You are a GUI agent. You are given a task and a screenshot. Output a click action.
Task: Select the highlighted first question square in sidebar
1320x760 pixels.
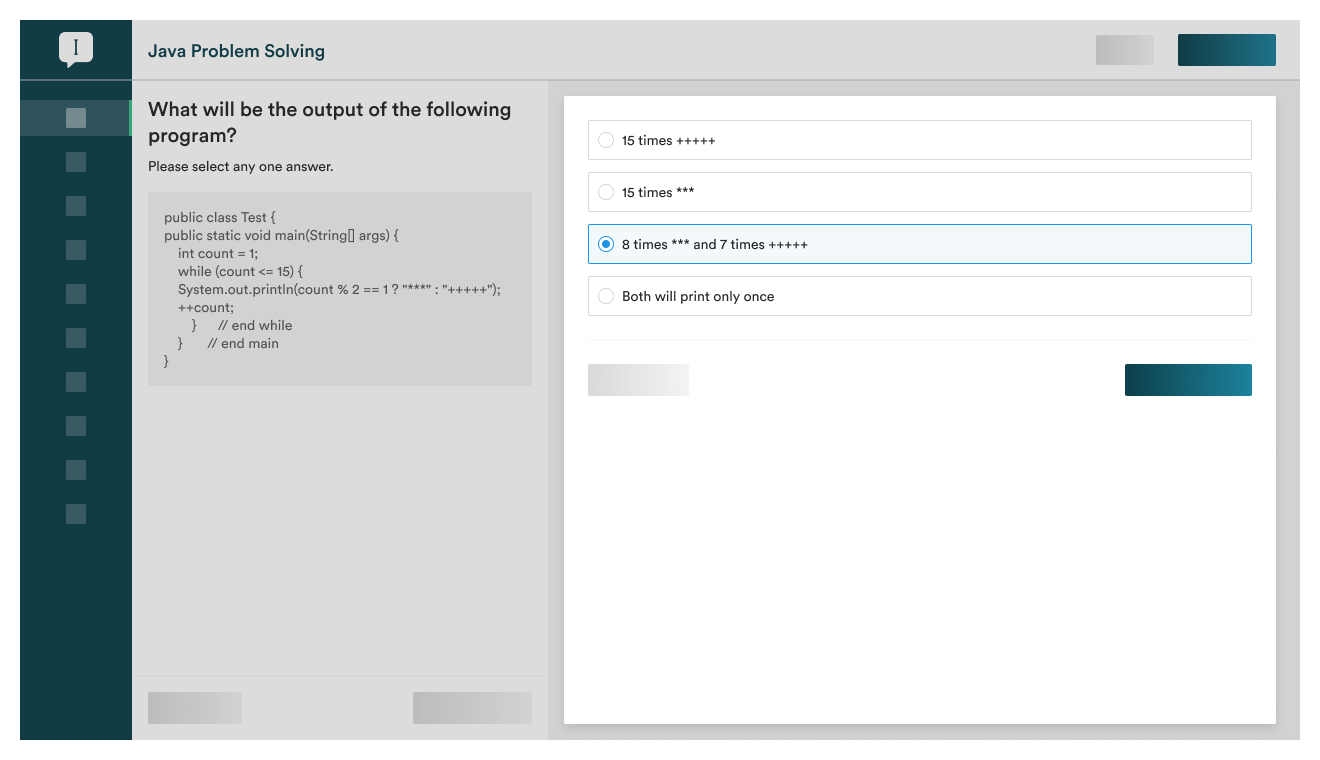[76, 118]
